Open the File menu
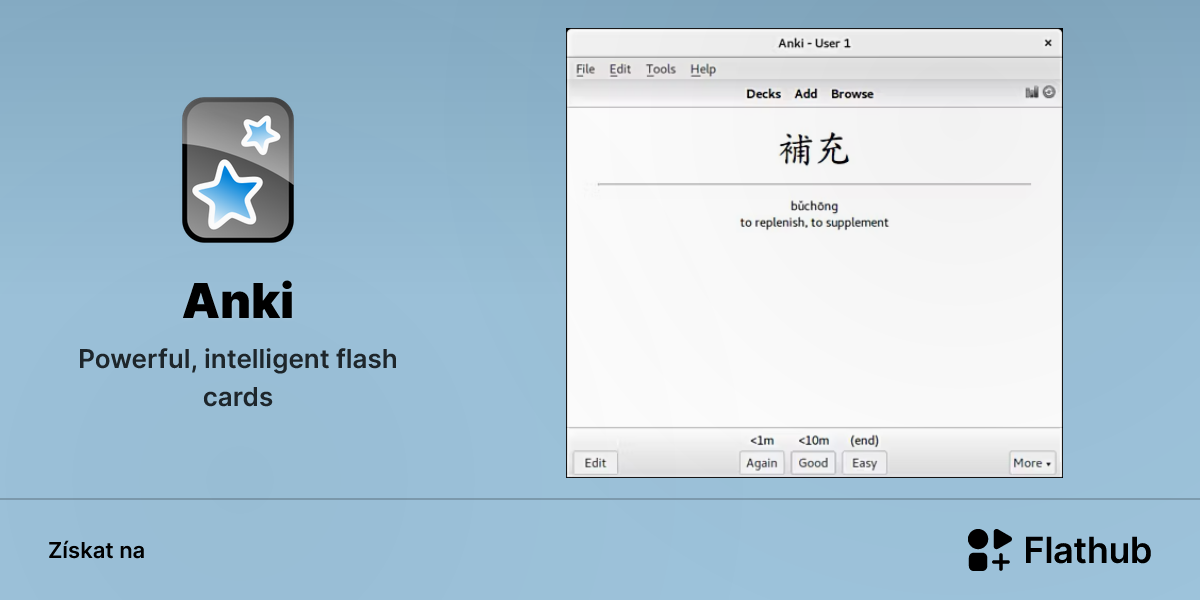 click(x=585, y=69)
